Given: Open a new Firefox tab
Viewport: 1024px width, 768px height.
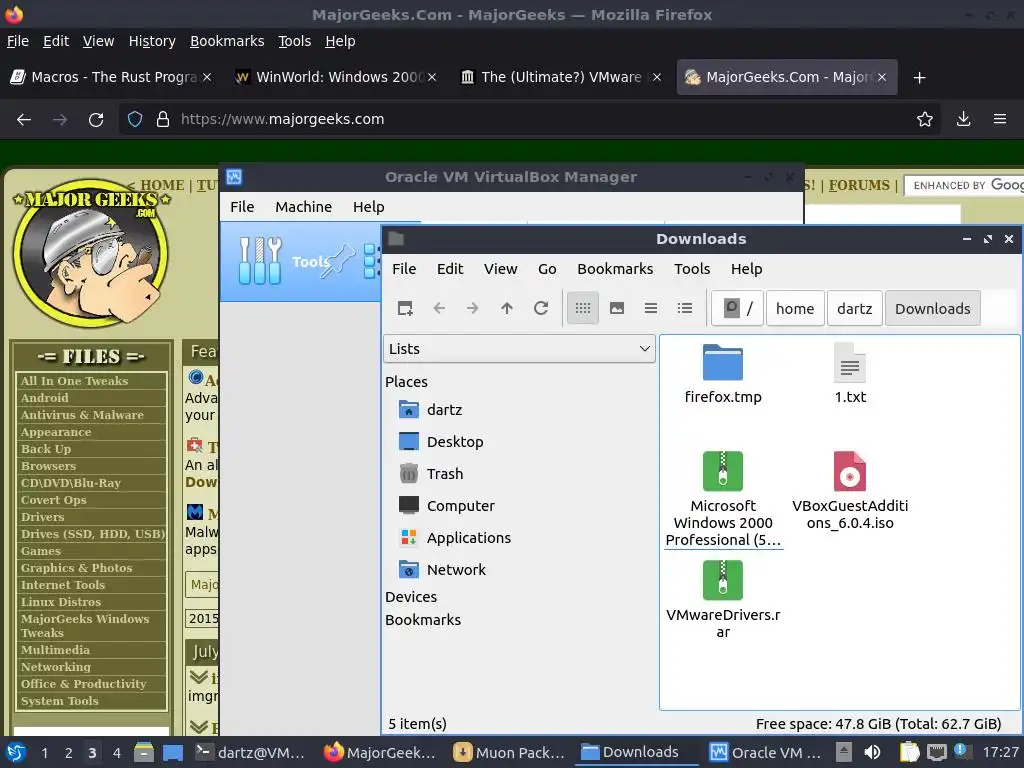Looking at the screenshot, I should (920, 78).
